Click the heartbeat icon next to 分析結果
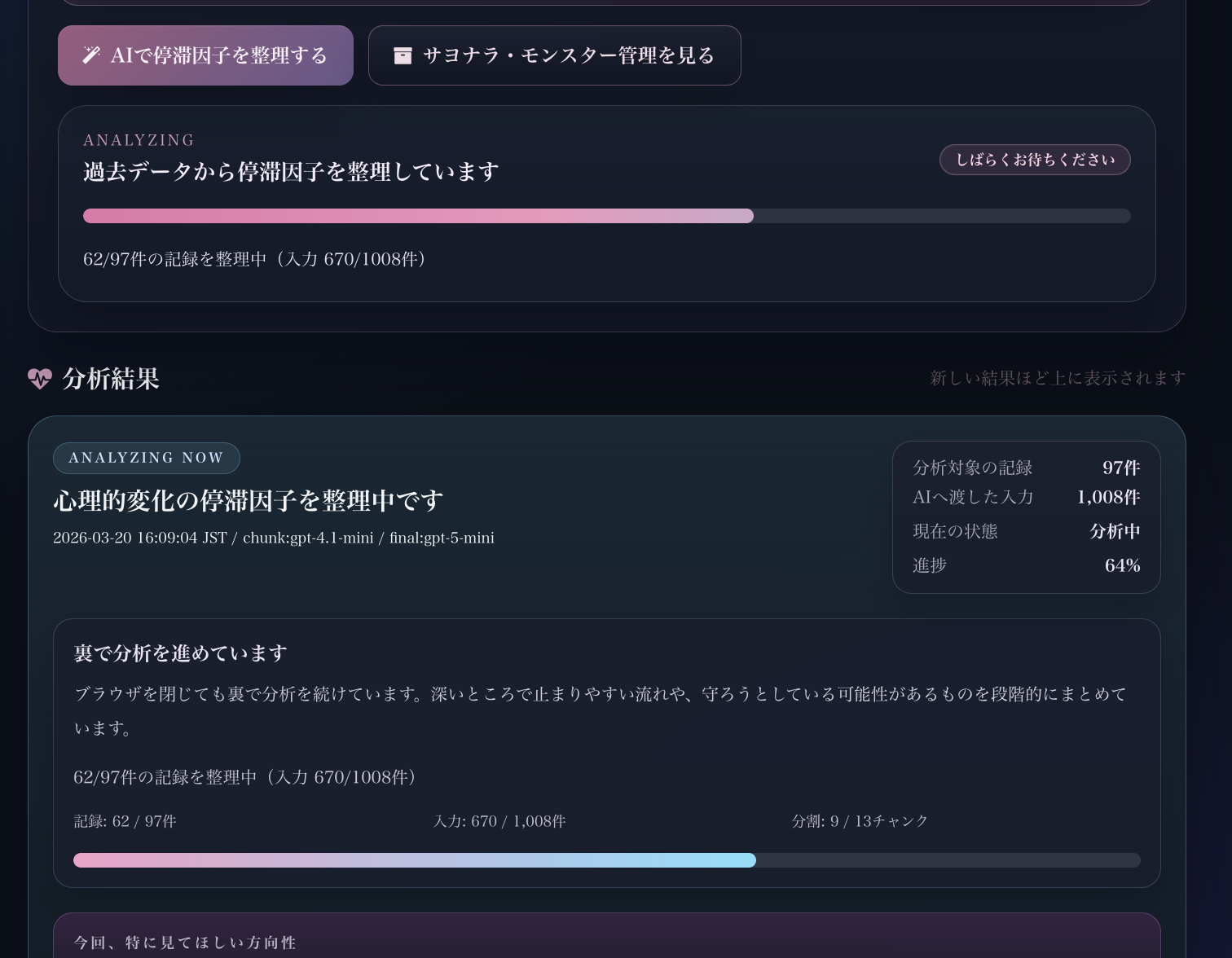Viewport: 1232px width, 958px height. [x=39, y=378]
